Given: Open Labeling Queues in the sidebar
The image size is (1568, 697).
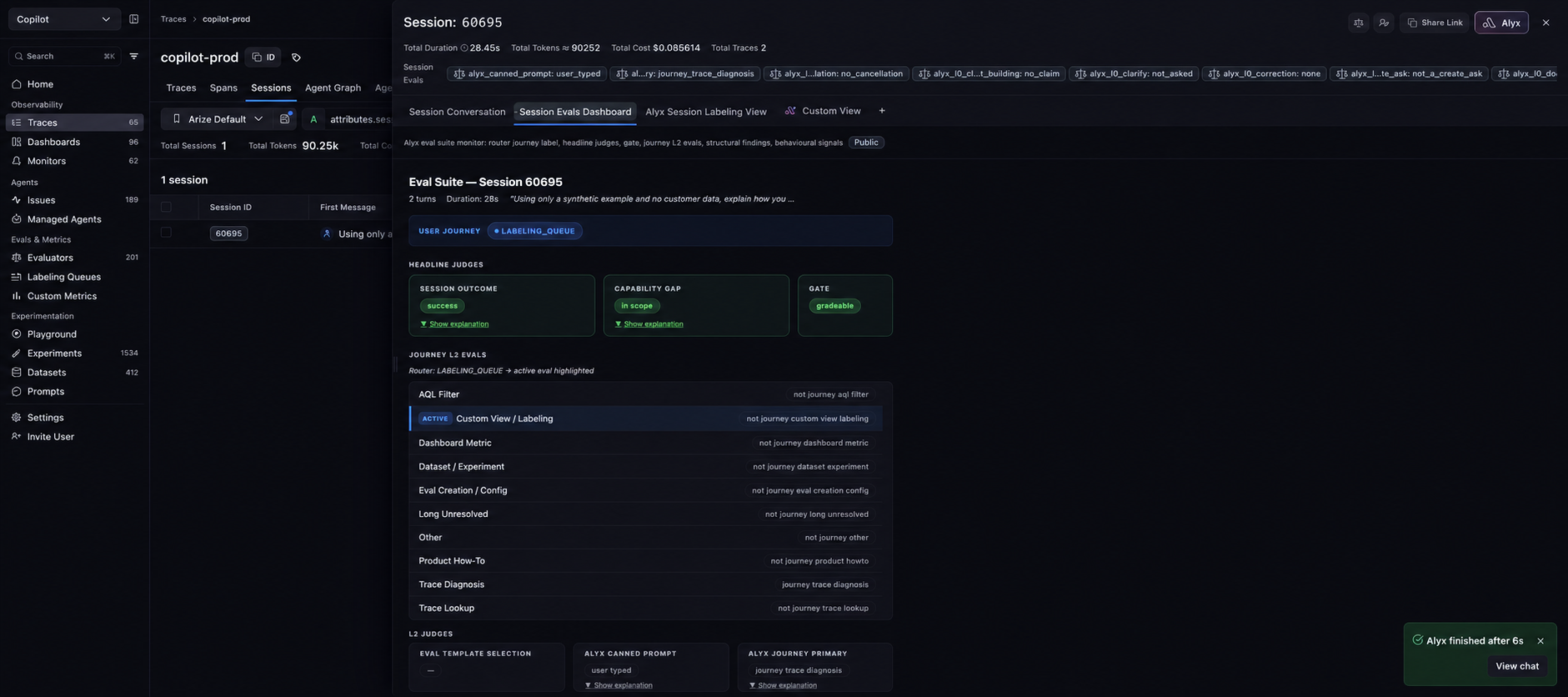Looking at the screenshot, I should click(x=75, y=277).
